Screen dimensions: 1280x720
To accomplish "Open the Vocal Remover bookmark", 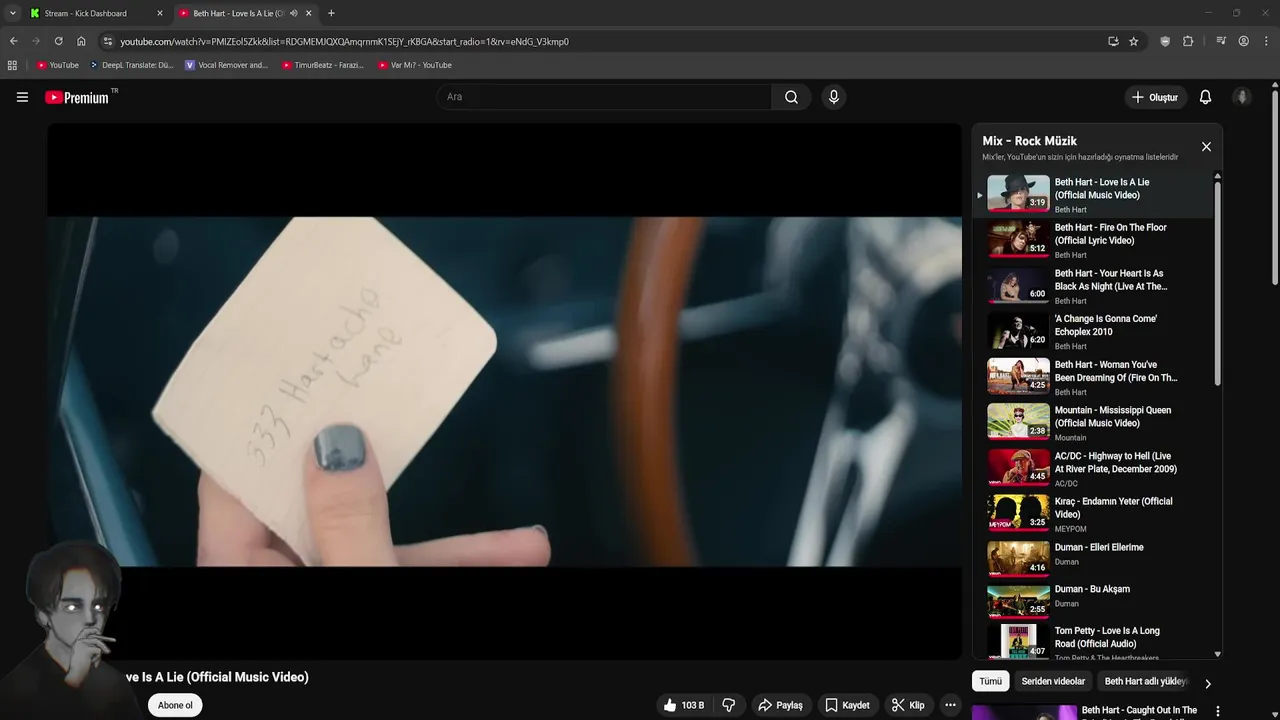I will 227,65.
